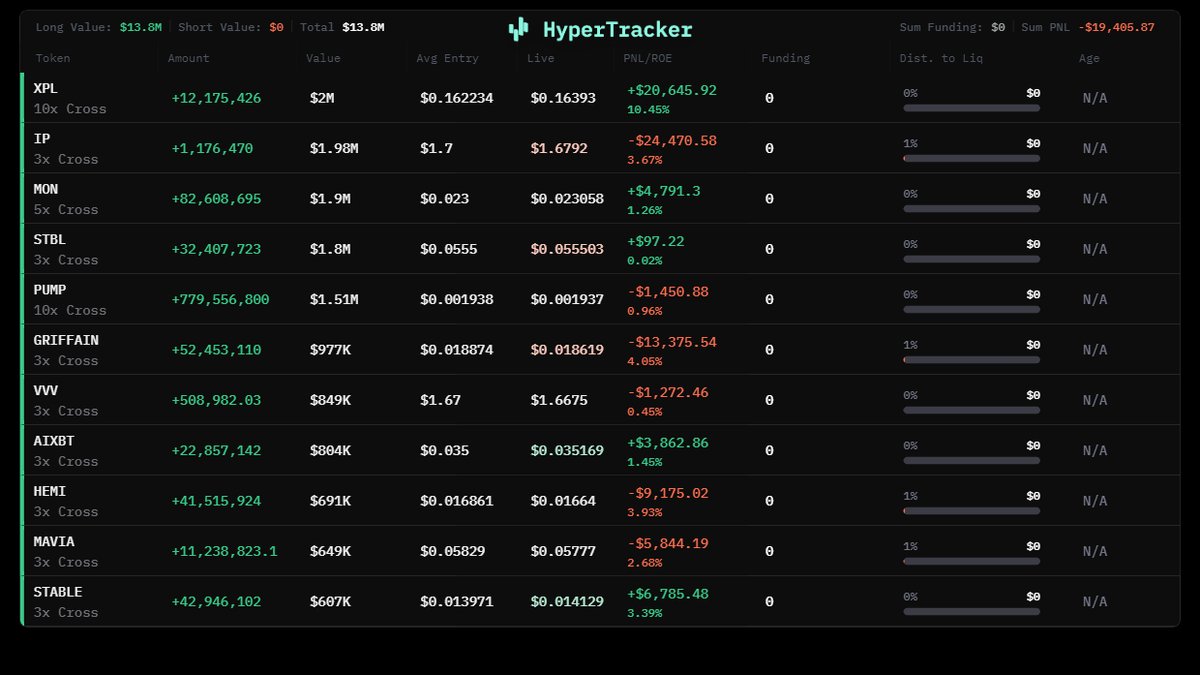Click the XPL liquidation distance bar
This screenshot has height=675, width=1200.
point(971,107)
